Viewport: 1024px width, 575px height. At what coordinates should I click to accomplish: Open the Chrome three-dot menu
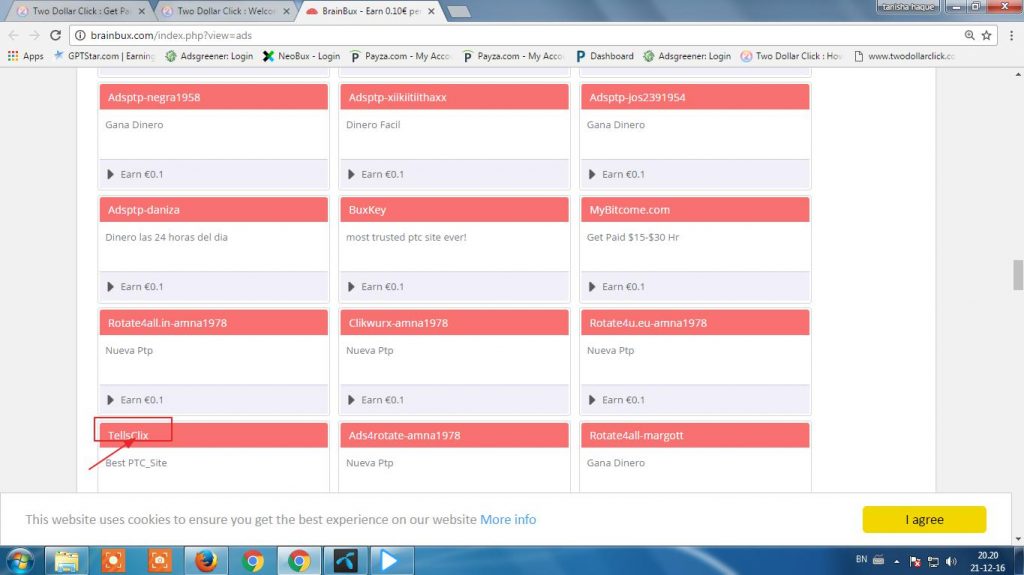click(x=1008, y=34)
